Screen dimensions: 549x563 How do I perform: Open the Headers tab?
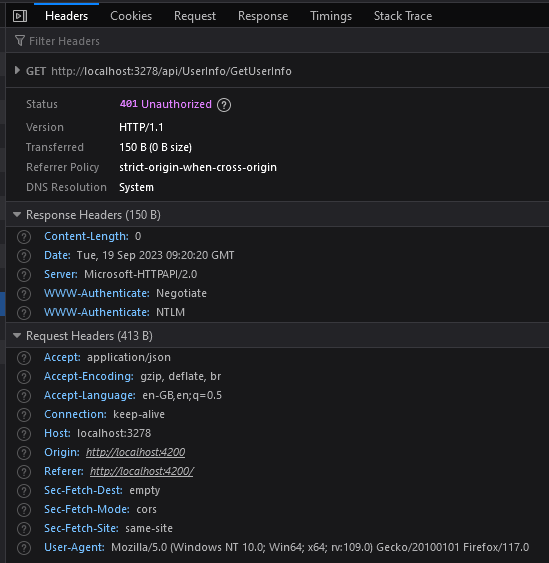66,16
